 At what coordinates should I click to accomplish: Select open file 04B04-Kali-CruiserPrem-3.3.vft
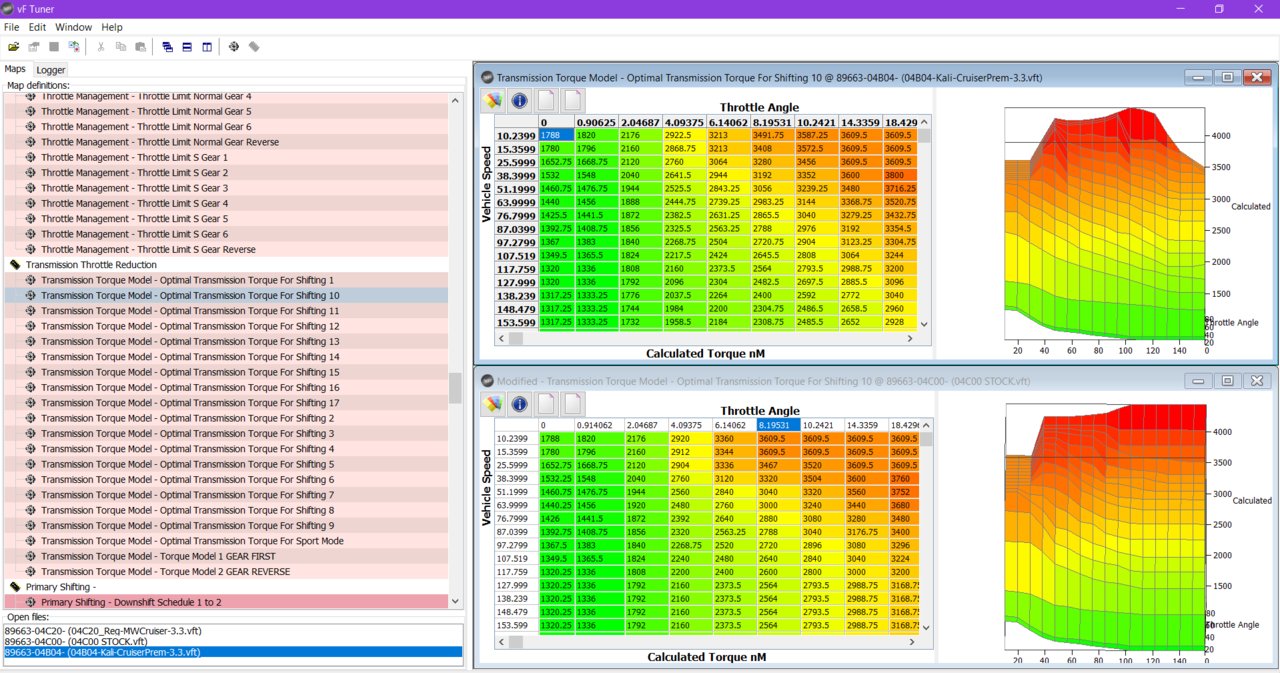[233, 652]
